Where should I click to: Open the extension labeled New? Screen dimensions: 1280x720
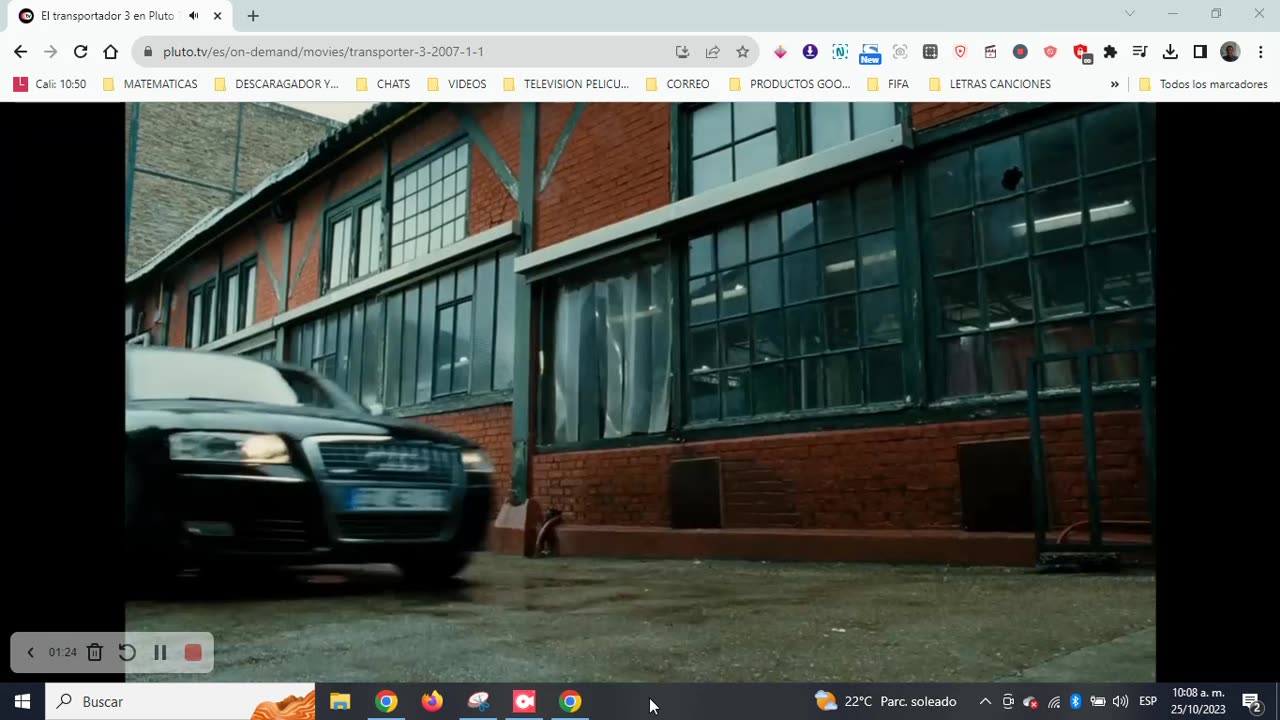click(x=870, y=53)
